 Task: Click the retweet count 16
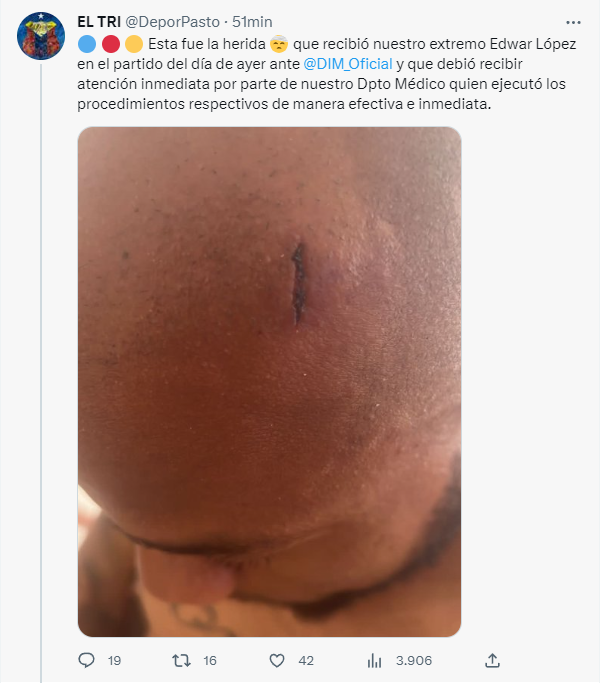click(210, 661)
